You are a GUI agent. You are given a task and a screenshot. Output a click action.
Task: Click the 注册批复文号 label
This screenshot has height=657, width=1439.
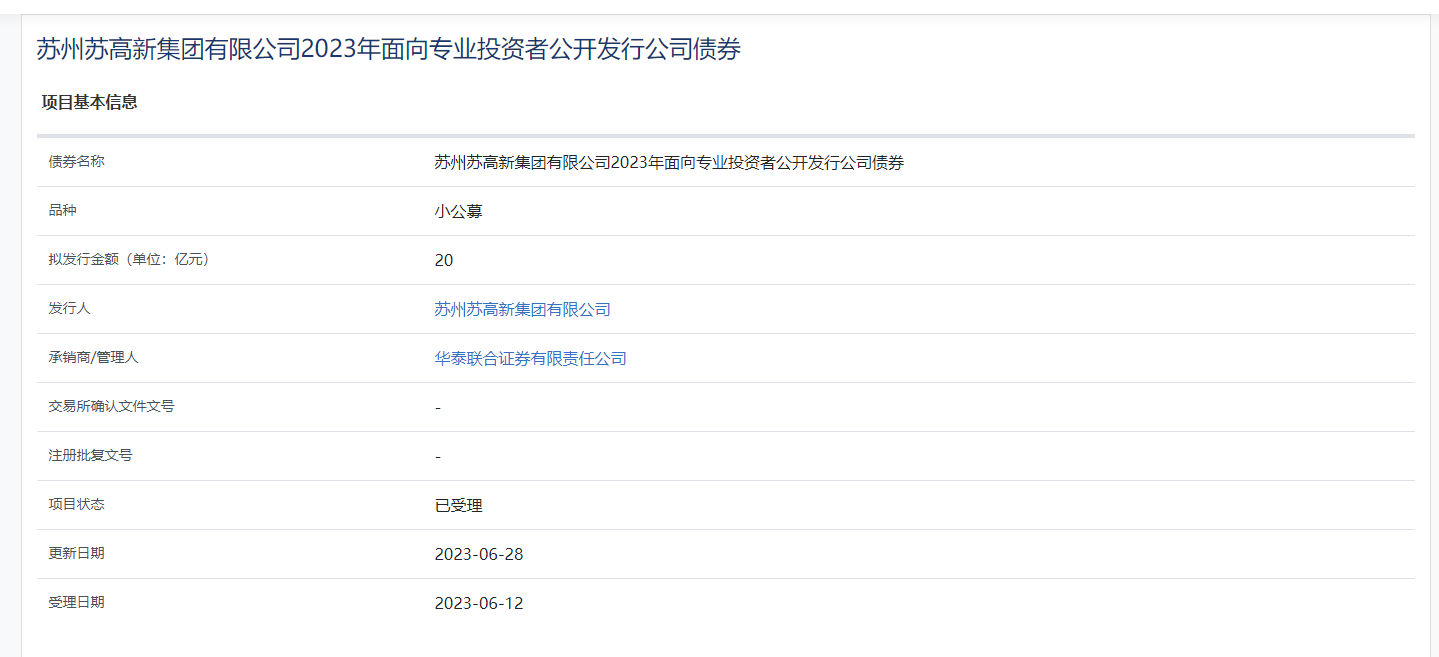pyautogui.click(x=90, y=455)
